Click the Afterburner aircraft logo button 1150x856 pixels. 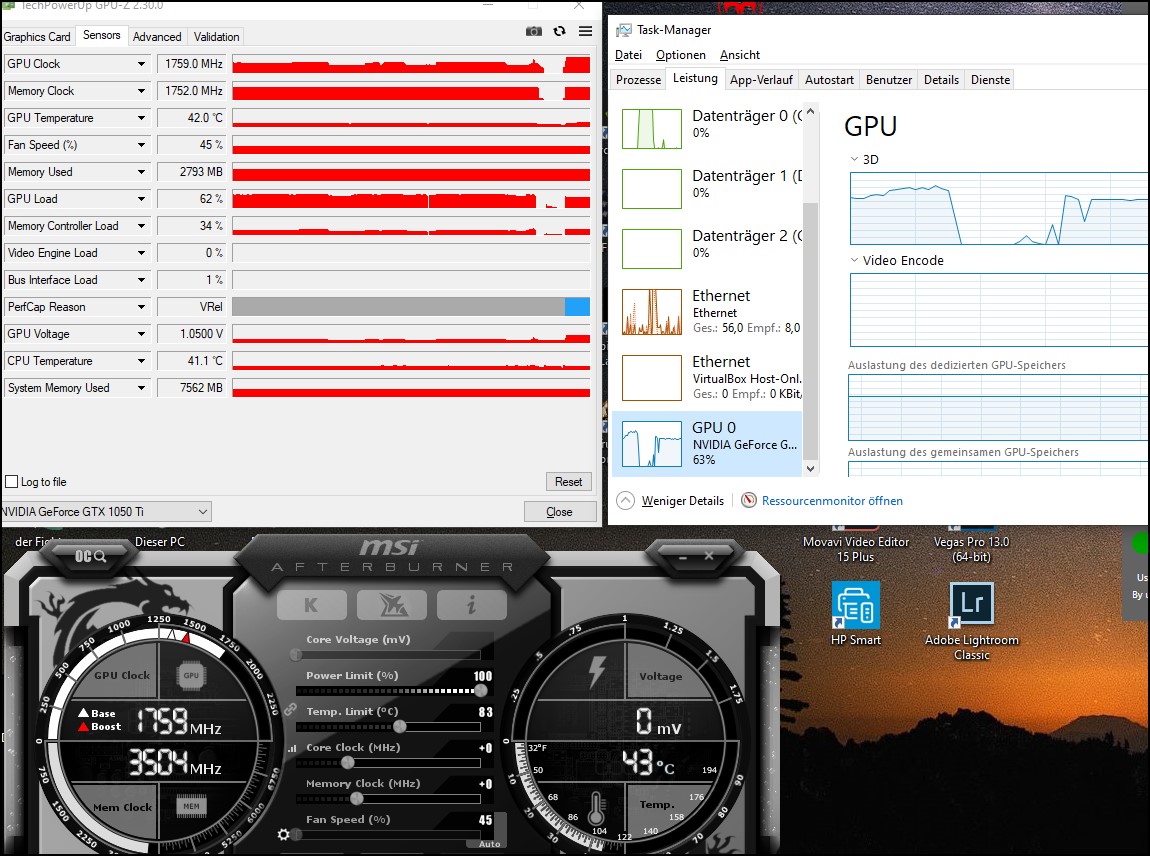[x=392, y=605]
